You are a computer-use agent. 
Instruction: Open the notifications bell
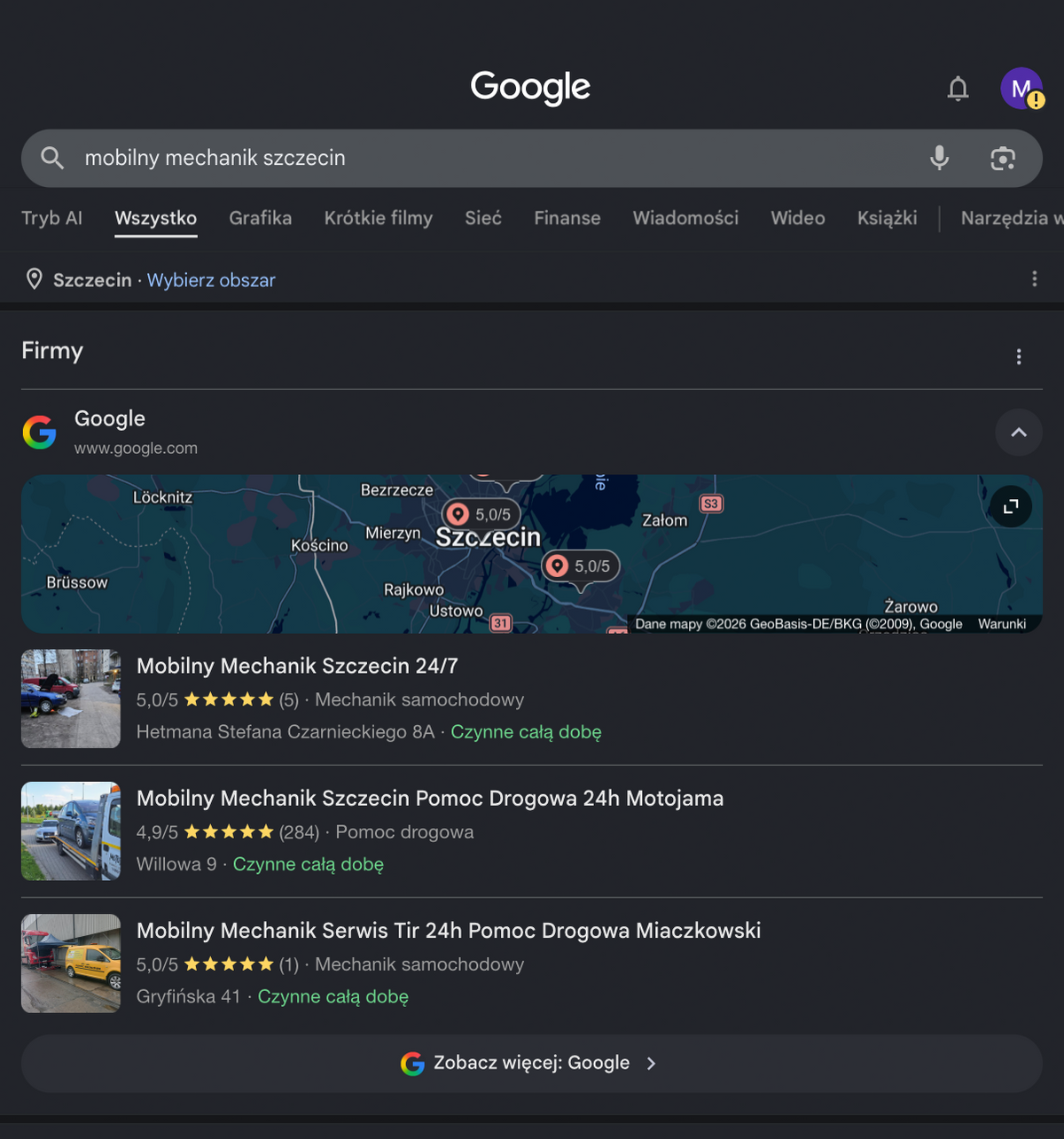(958, 89)
